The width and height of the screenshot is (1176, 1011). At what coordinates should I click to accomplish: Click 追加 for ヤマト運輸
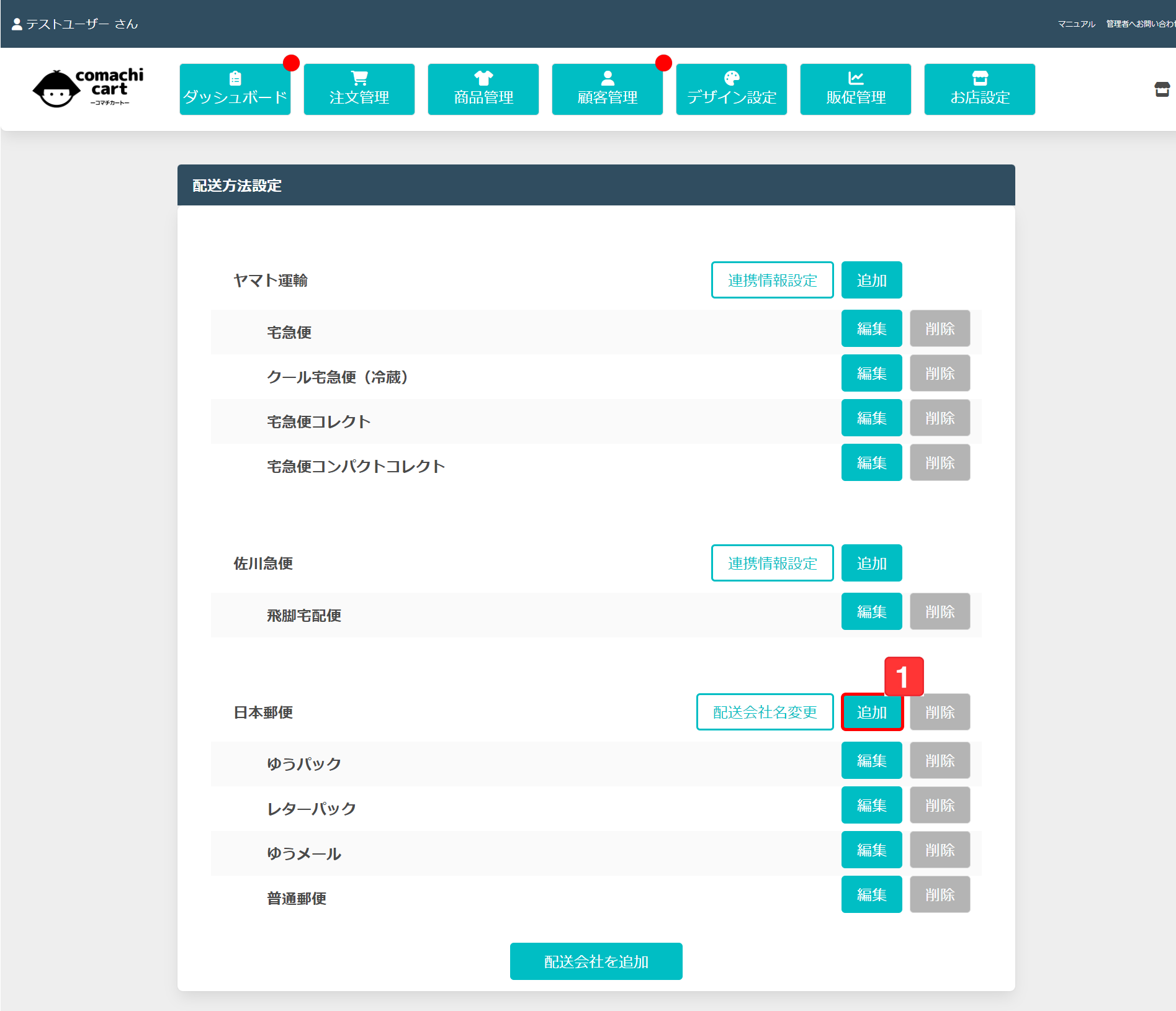[872, 280]
